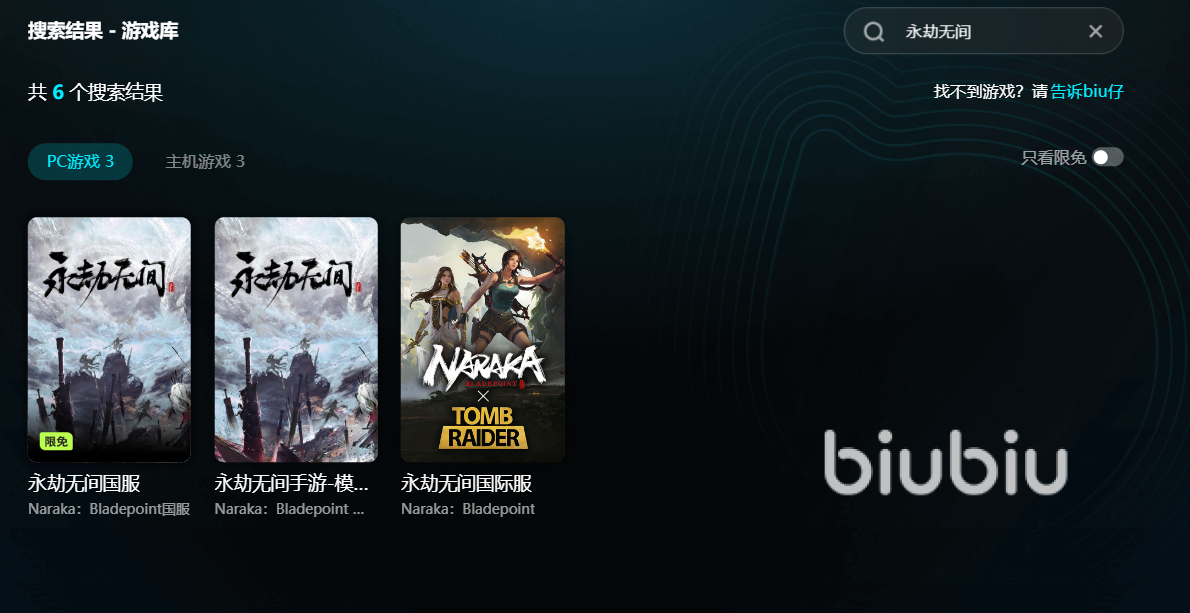Click the 搜索结果 - 游戏库 heading
Screen dimensions: 1190x613
click(x=103, y=31)
